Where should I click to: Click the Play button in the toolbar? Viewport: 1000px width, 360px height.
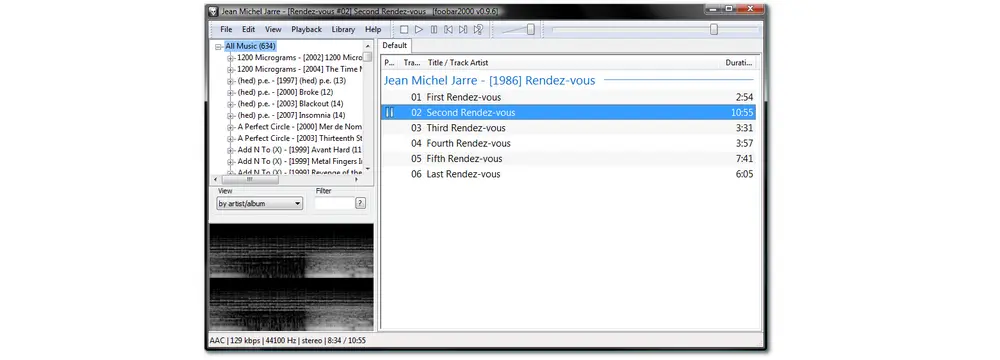(x=419, y=29)
